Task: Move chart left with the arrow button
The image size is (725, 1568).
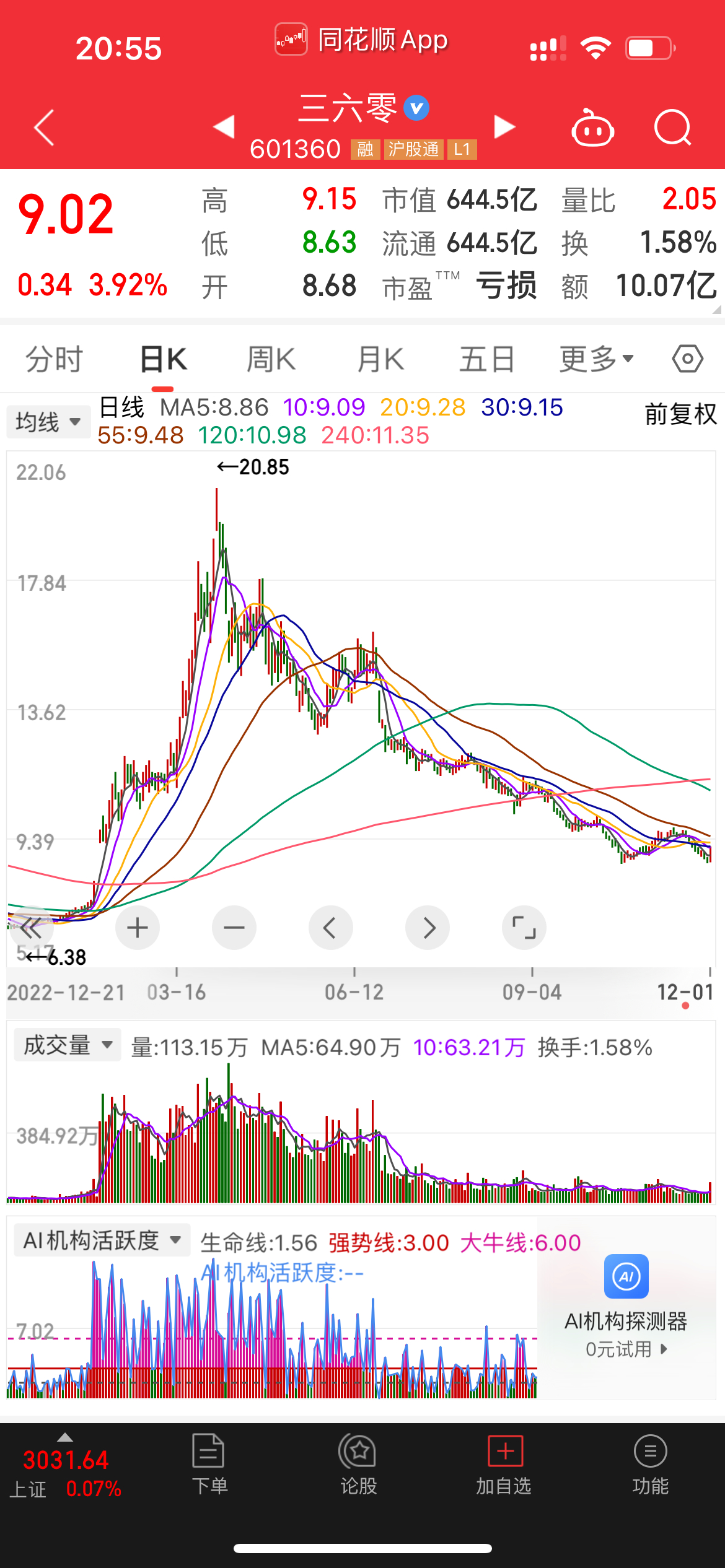Action: pyautogui.click(x=331, y=928)
